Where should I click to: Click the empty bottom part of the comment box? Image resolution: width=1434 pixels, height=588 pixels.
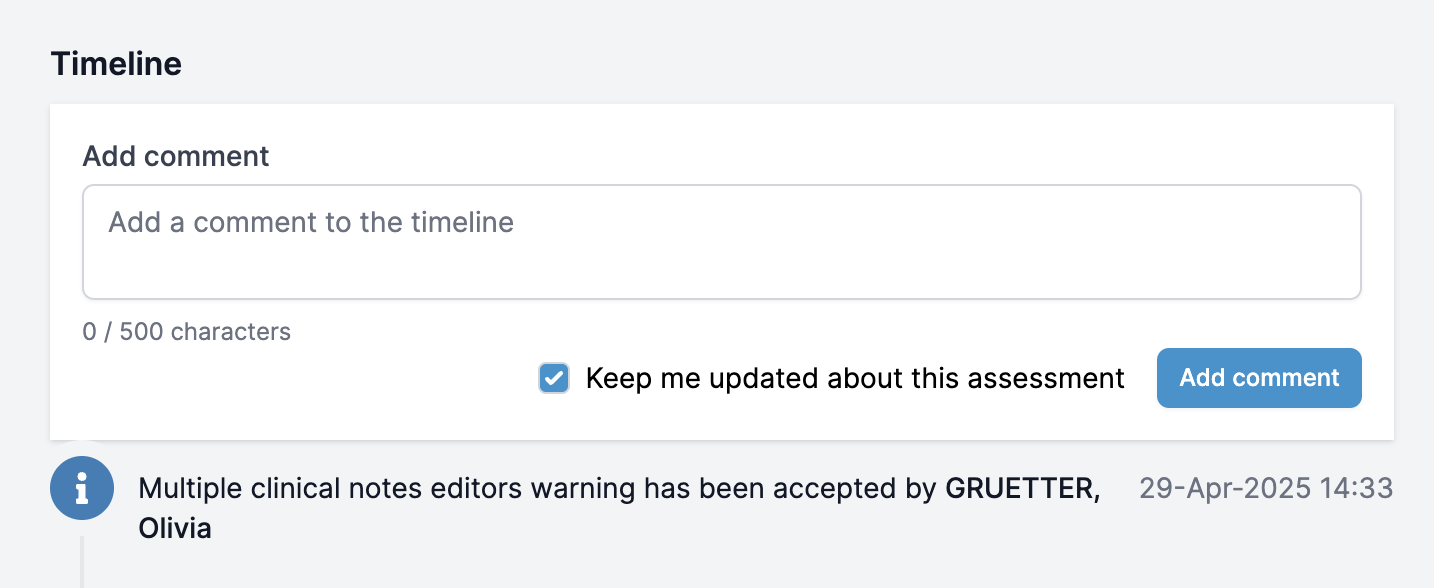click(x=721, y=275)
